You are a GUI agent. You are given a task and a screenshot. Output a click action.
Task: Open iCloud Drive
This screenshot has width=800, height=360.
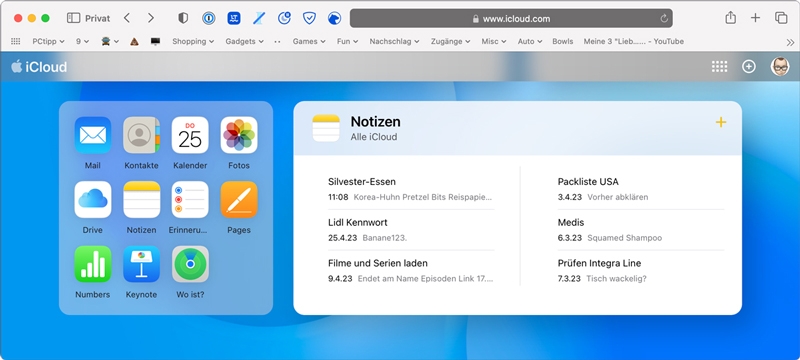(93, 199)
